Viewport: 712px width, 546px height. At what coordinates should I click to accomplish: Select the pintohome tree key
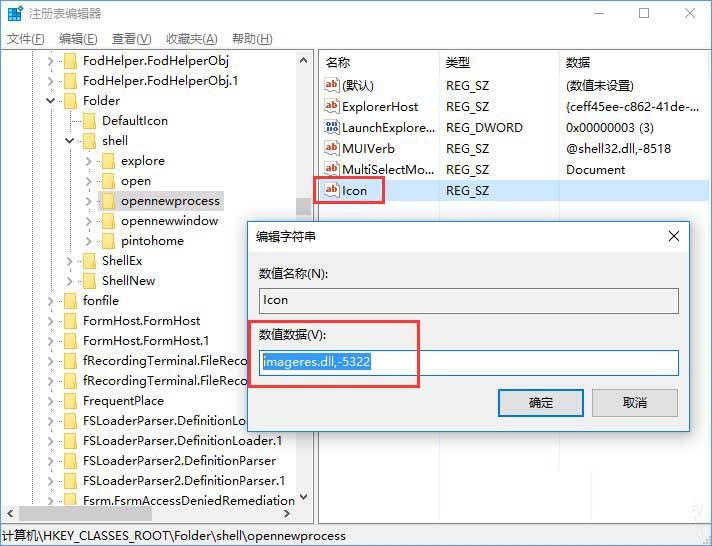[x=152, y=241]
